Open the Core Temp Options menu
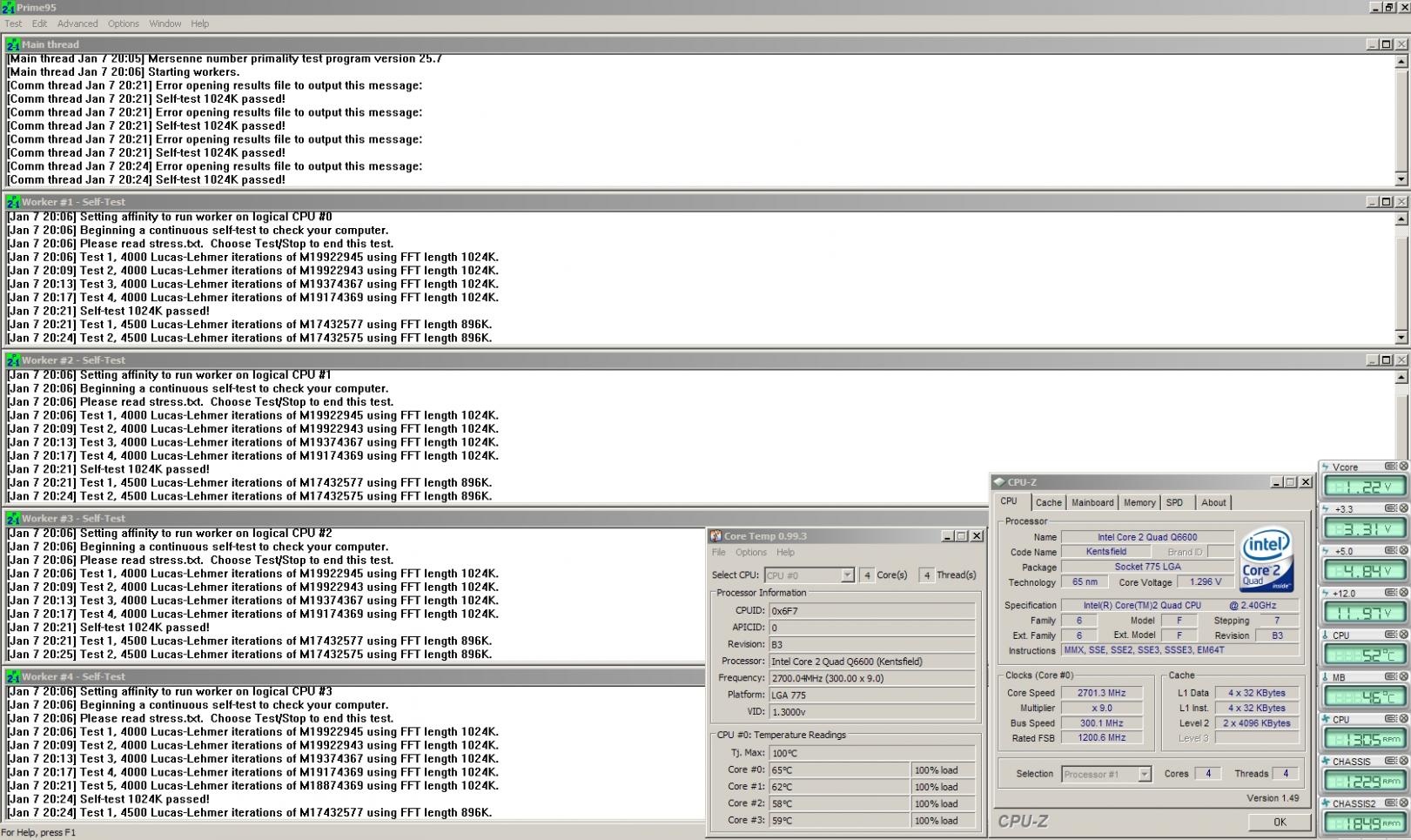Image resolution: width=1411 pixels, height=840 pixels. point(751,553)
